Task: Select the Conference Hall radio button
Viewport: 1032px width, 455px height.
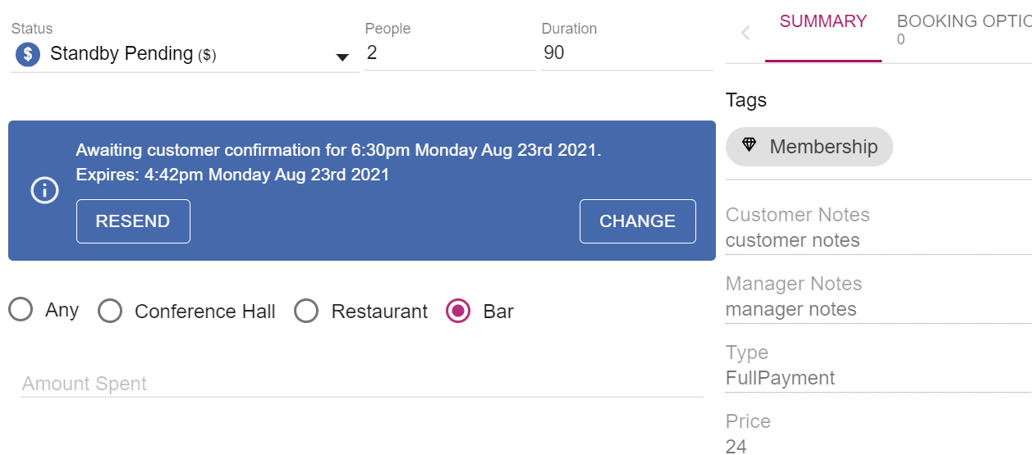Action: tap(110, 311)
